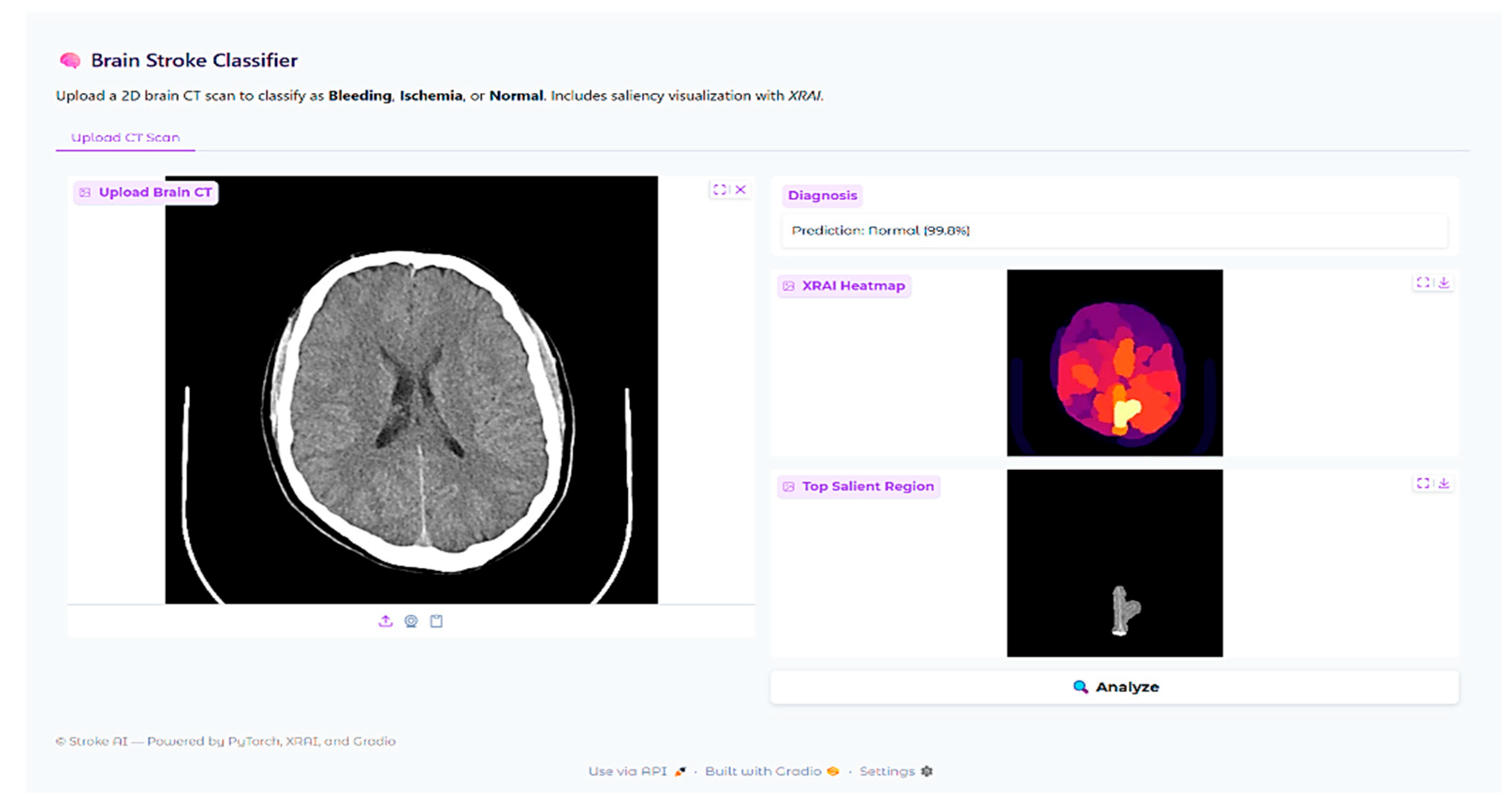View XRAI Heatmap in fullscreen
Image resolution: width=1512 pixels, height=811 pixels.
1423,282
